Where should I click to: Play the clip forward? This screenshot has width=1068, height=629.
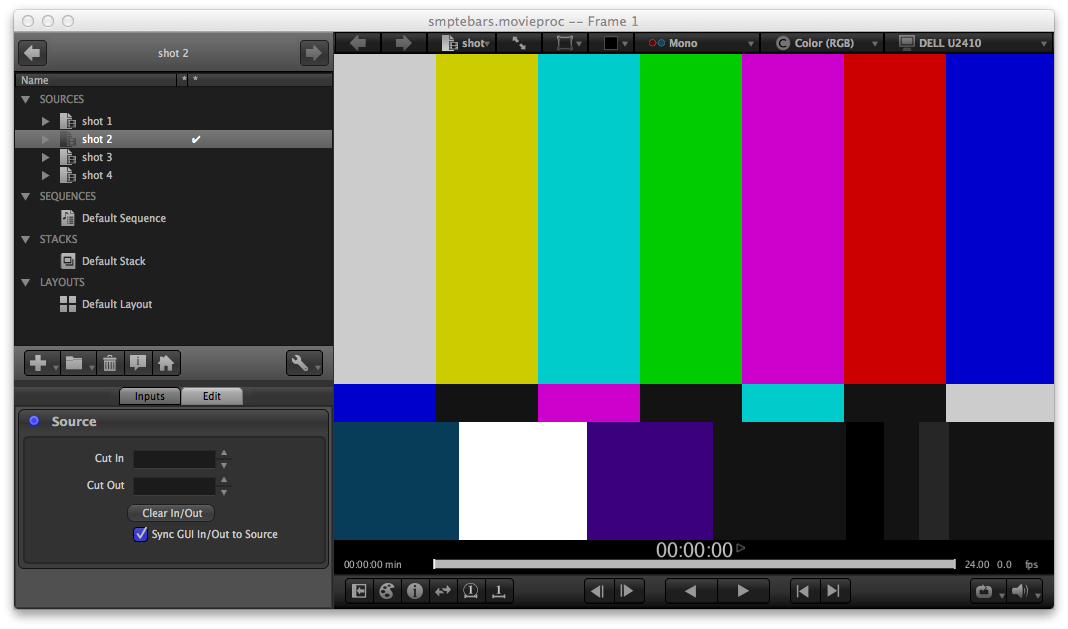tap(743, 591)
